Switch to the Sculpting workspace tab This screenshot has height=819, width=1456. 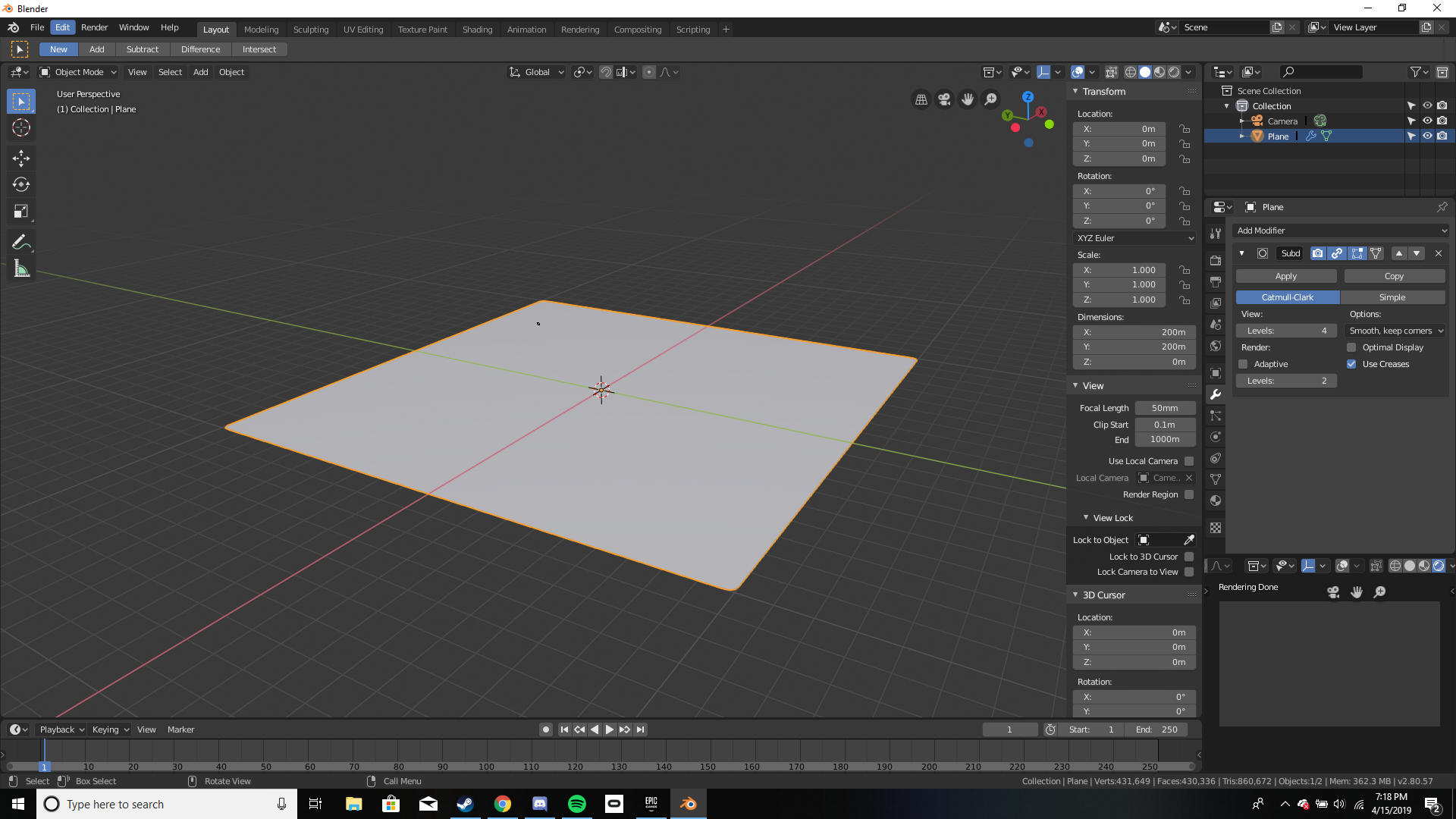[x=311, y=30]
